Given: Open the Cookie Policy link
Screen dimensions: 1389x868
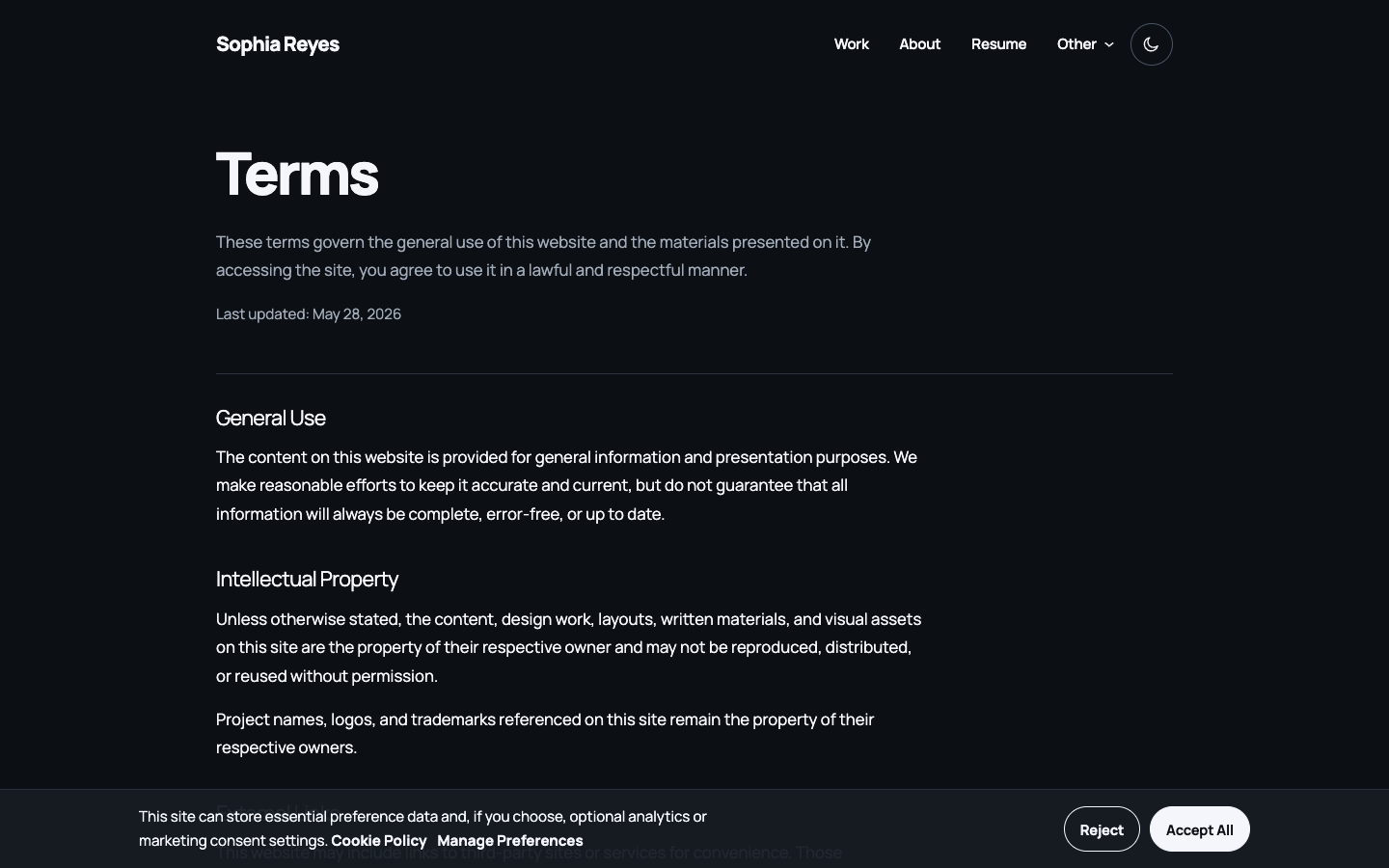Looking at the screenshot, I should [x=379, y=841].
